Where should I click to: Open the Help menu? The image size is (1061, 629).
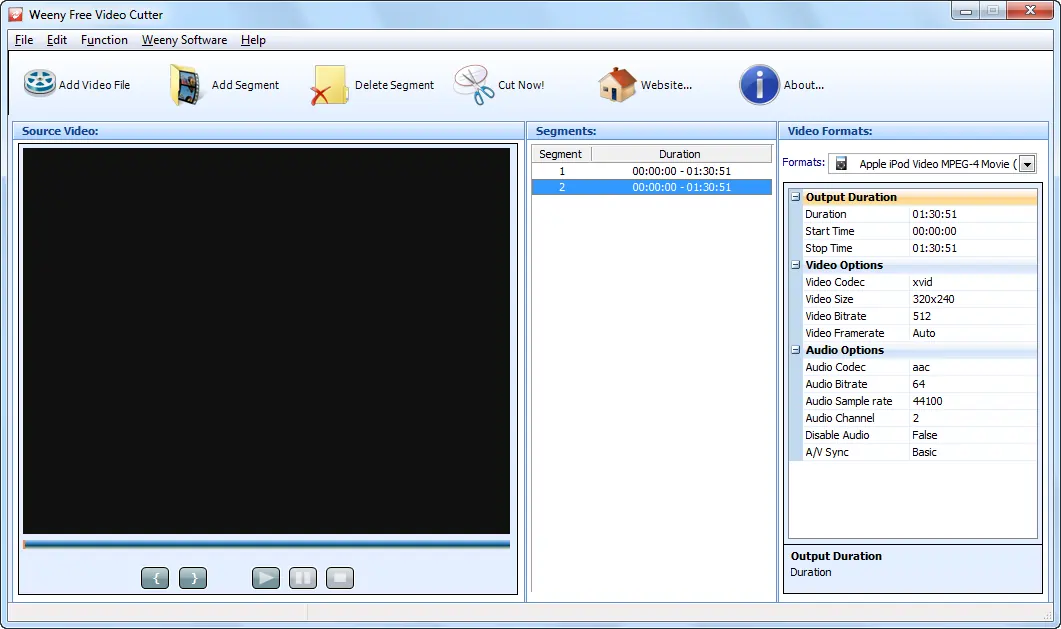click(253, 40)
